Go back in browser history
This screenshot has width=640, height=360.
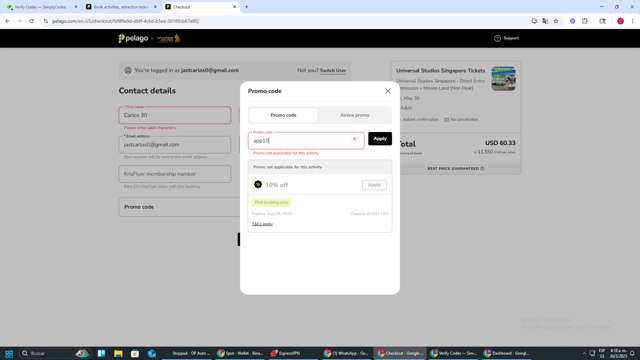[x=7, y=21]
